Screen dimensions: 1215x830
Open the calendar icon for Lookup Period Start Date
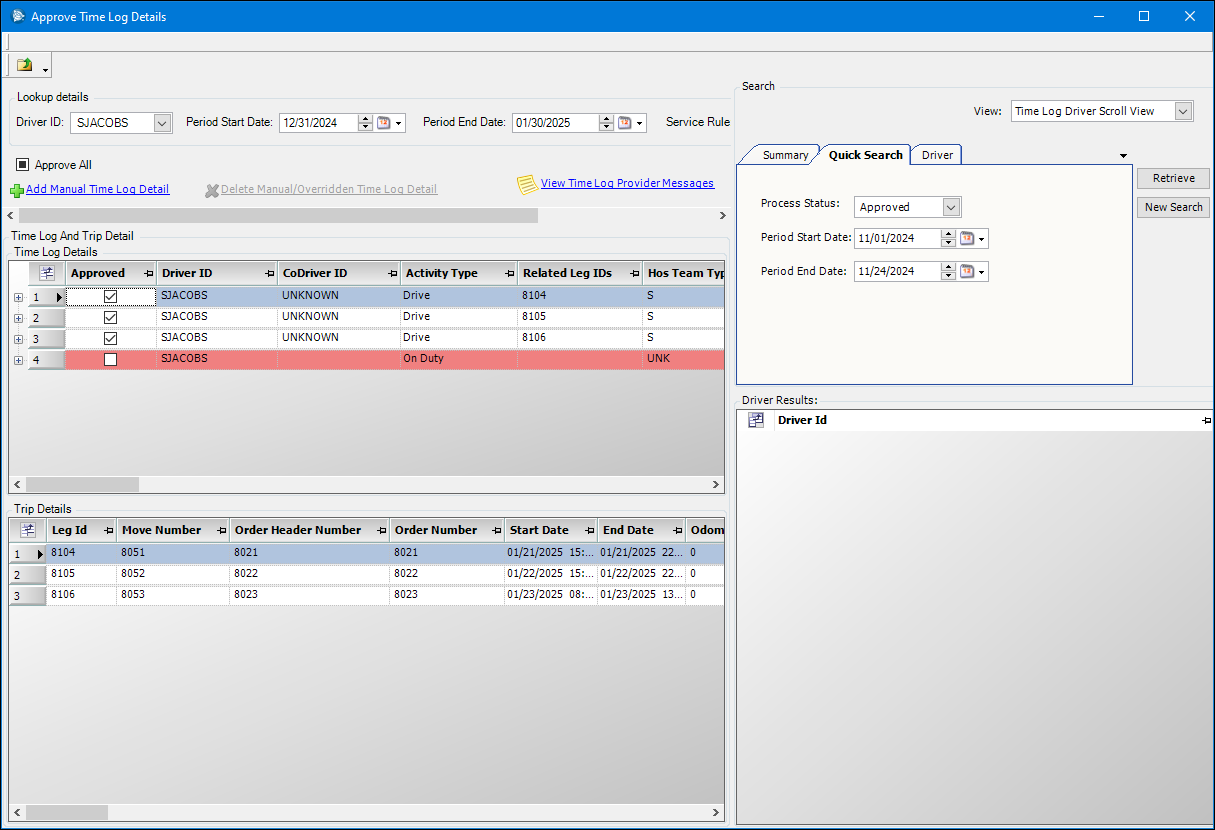point(383,123)
